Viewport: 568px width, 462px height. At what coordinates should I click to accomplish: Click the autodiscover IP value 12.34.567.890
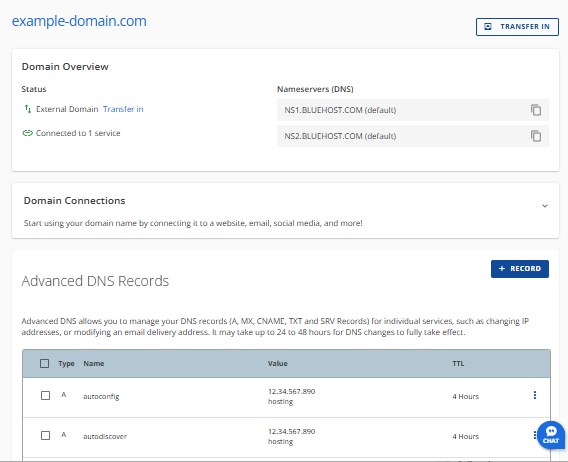[292, 431]
